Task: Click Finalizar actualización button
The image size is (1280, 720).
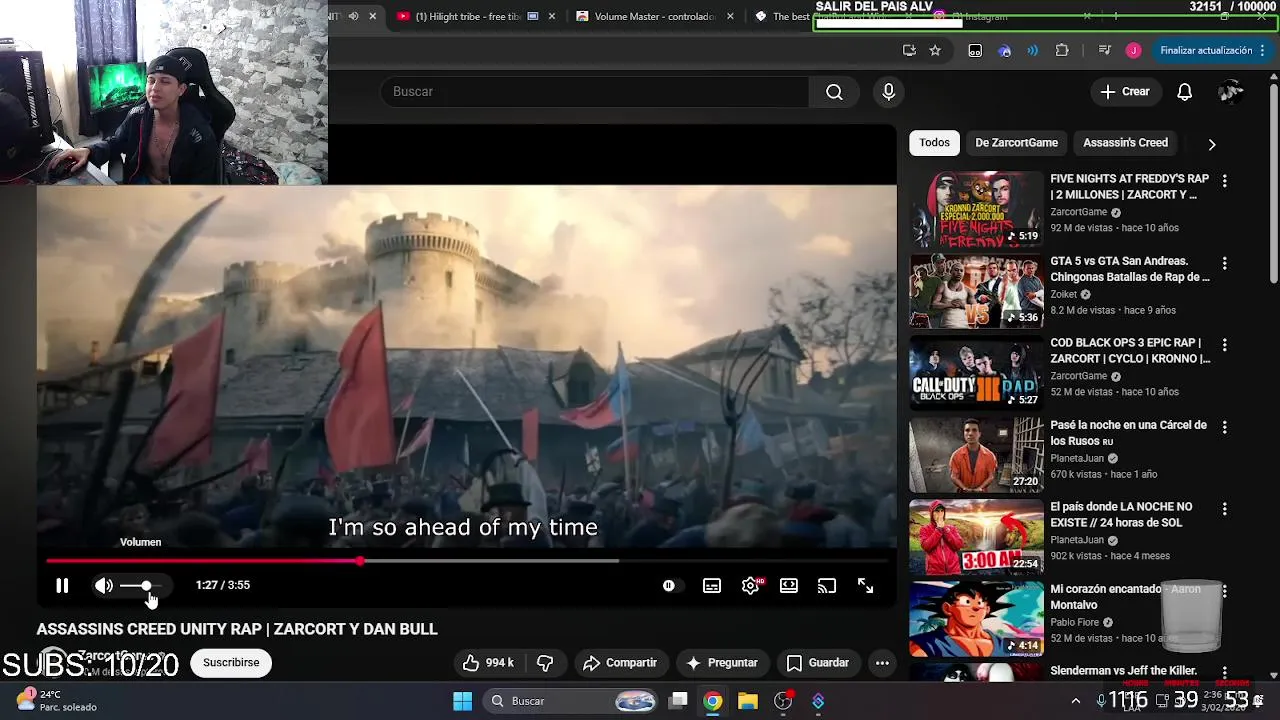Action: click(x=1212, y=51)
